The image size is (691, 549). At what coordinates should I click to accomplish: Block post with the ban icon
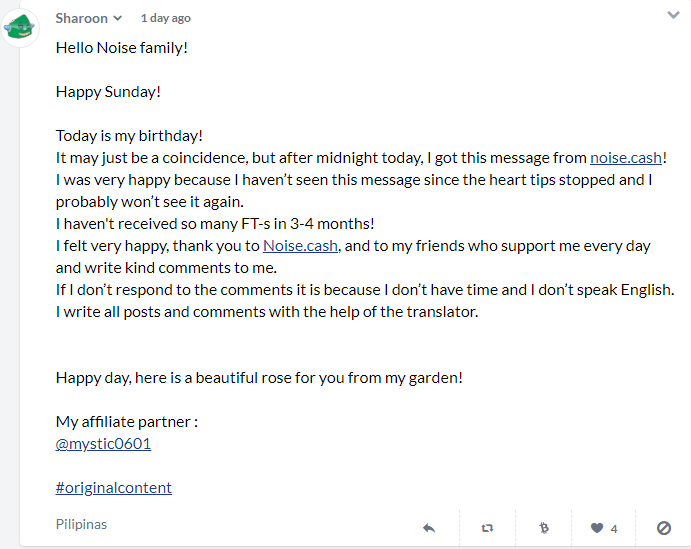pyautogui.click(x=664, y=528)
